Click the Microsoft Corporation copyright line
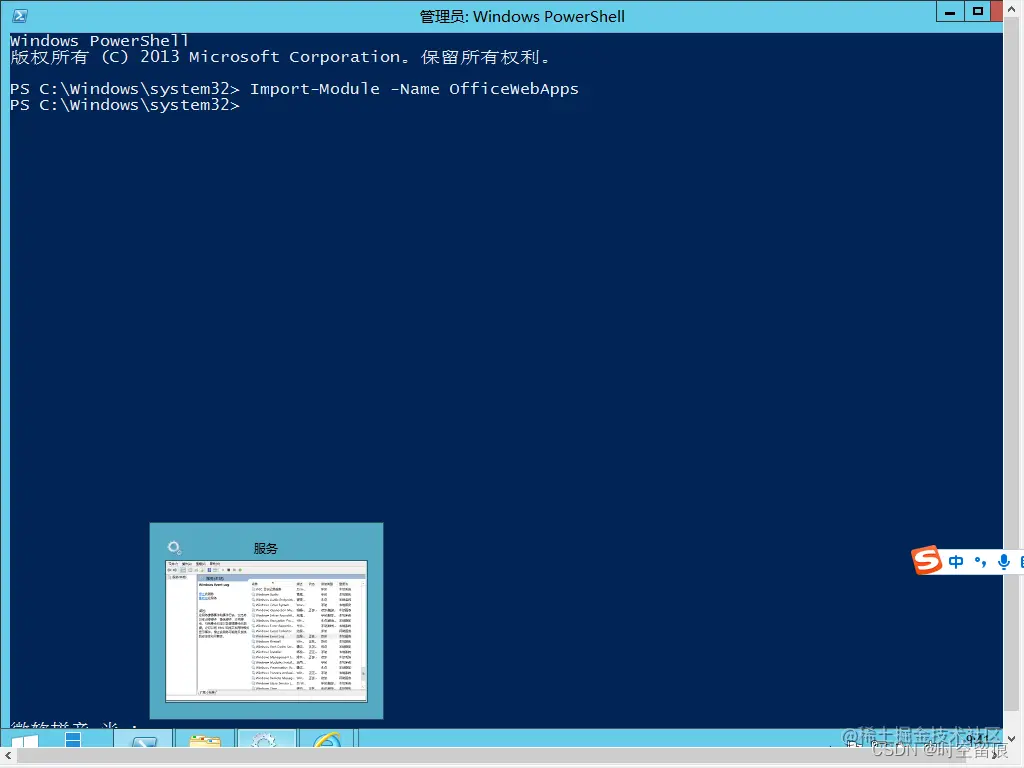The height and width of the screenshot is (768, 1024). click(x=280, y=57)
